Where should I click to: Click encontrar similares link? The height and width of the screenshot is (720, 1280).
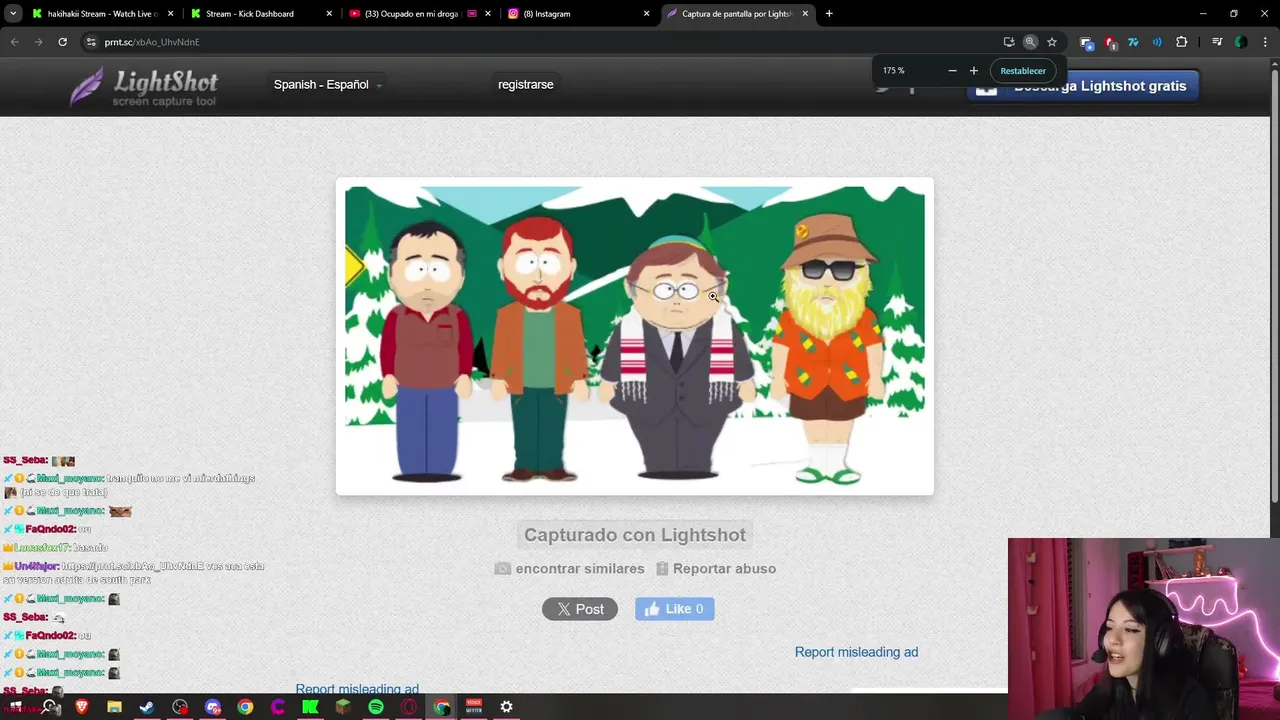(x=569, y=569)
